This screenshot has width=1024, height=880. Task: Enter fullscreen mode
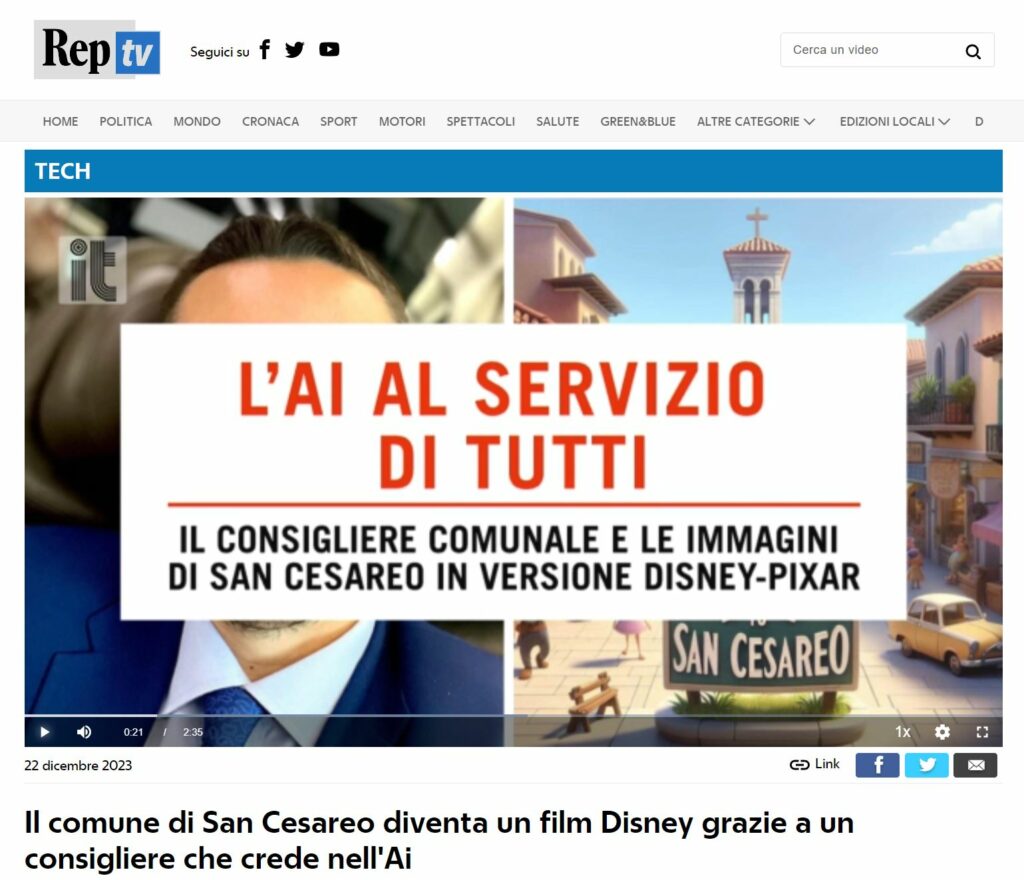982,732
